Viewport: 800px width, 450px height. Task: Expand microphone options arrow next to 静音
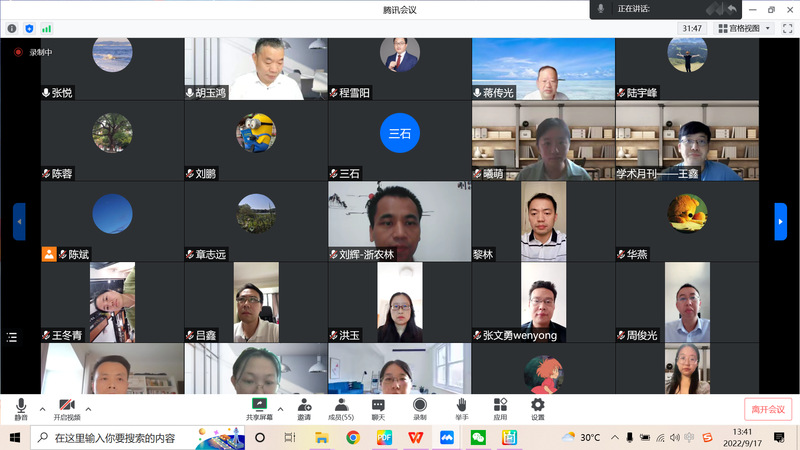42,409
